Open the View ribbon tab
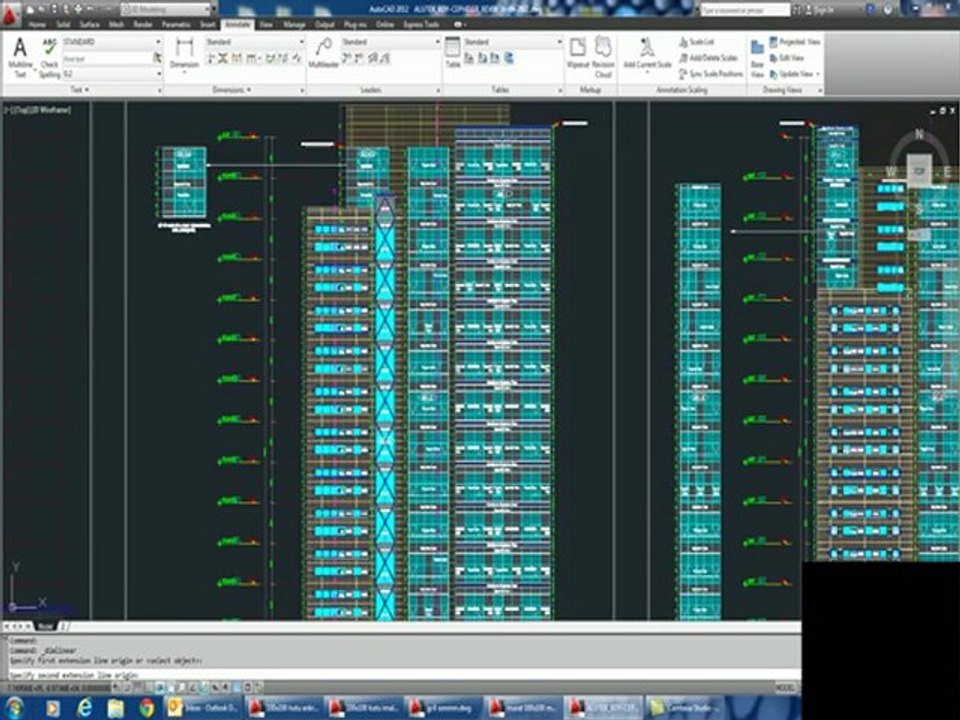Viewport: 960px width, 720px height. coord(265,24)
